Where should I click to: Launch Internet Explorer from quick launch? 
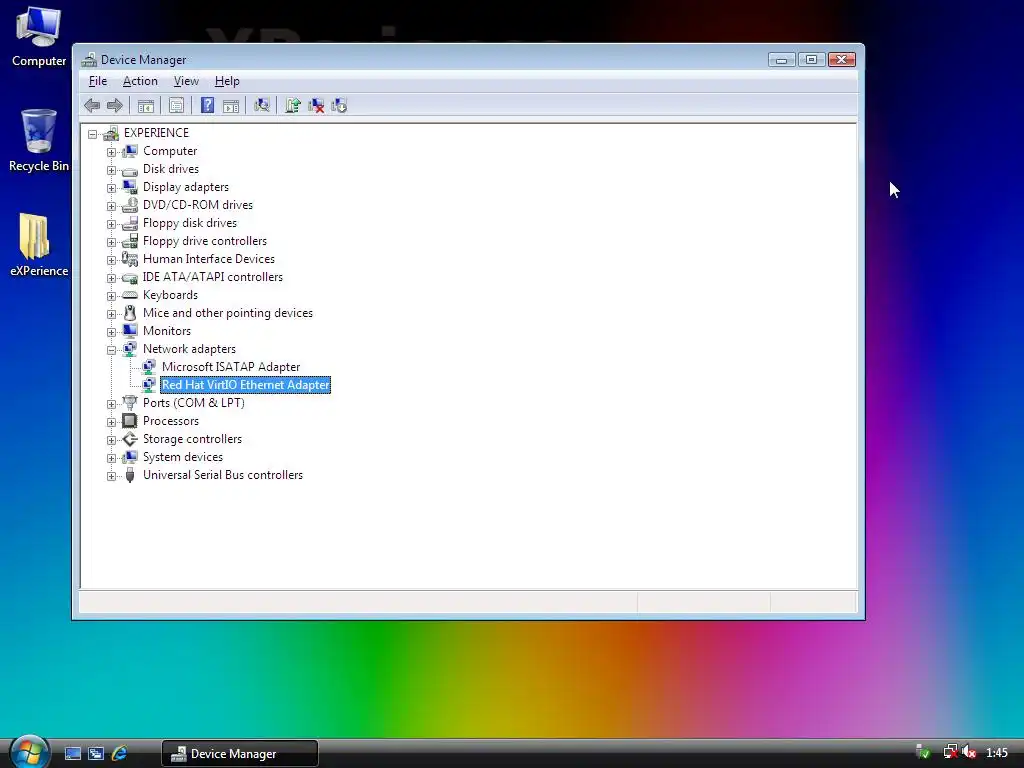(x=120, y=754)
